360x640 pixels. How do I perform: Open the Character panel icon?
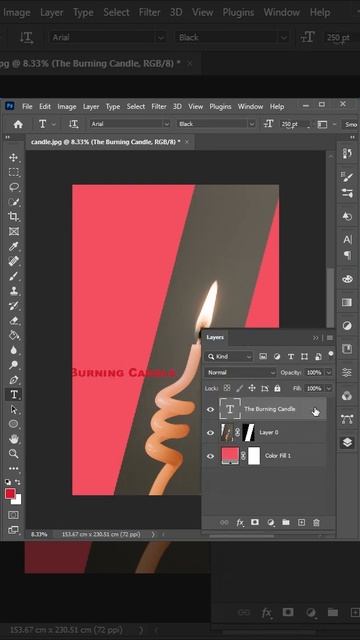click(x=347, y=240)
